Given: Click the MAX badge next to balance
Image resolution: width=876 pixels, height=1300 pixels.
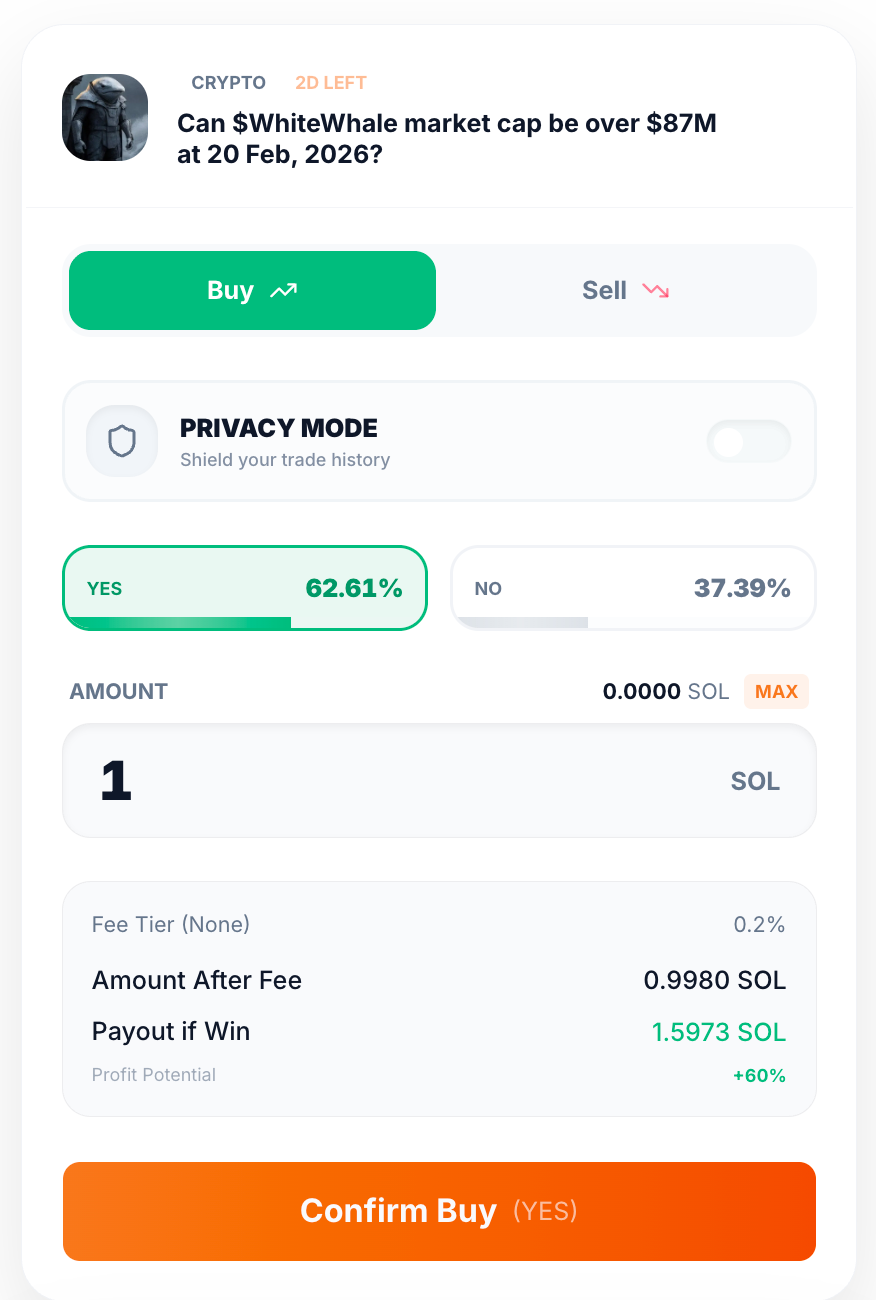Looking at the screenshot, I should [x=776, y=691].
